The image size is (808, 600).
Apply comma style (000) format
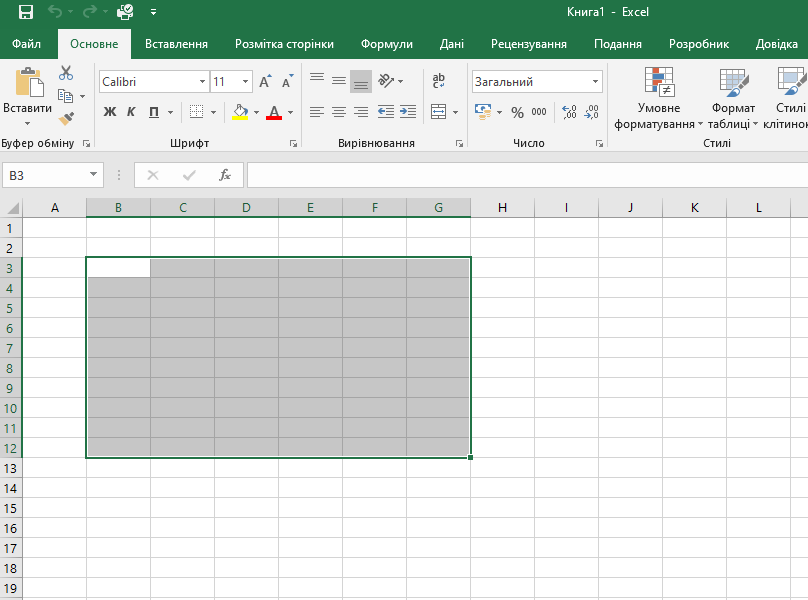[x=539, y=112]
